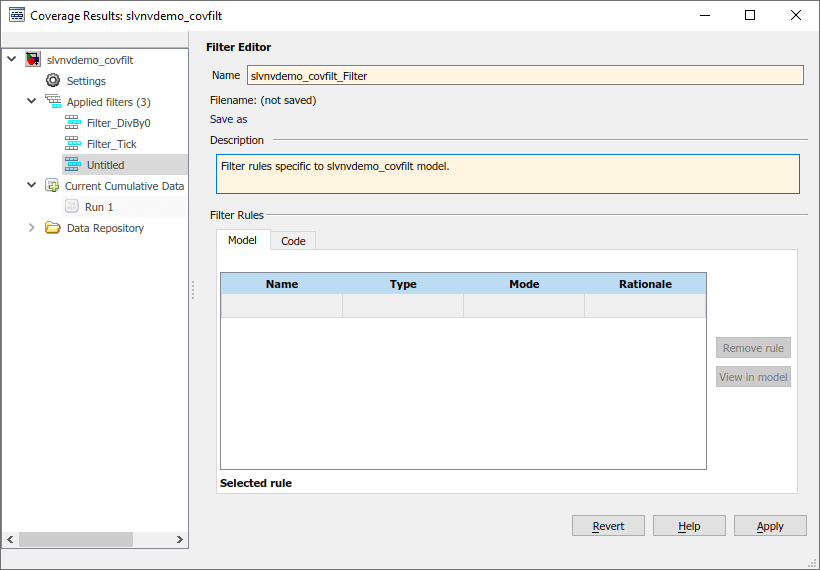Switch to the Model tab
Viewport: 820px width, 570px height.
[x=242, y=240]
